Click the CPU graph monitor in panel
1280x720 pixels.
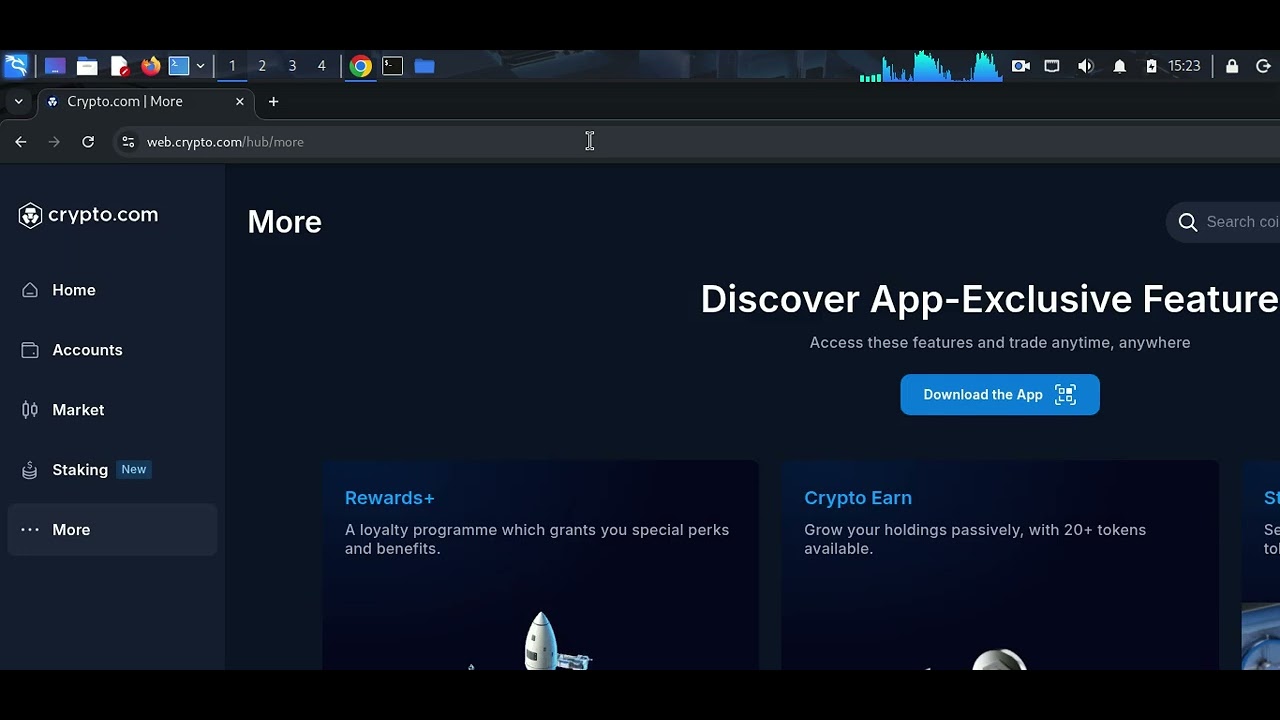pos(931,66)
